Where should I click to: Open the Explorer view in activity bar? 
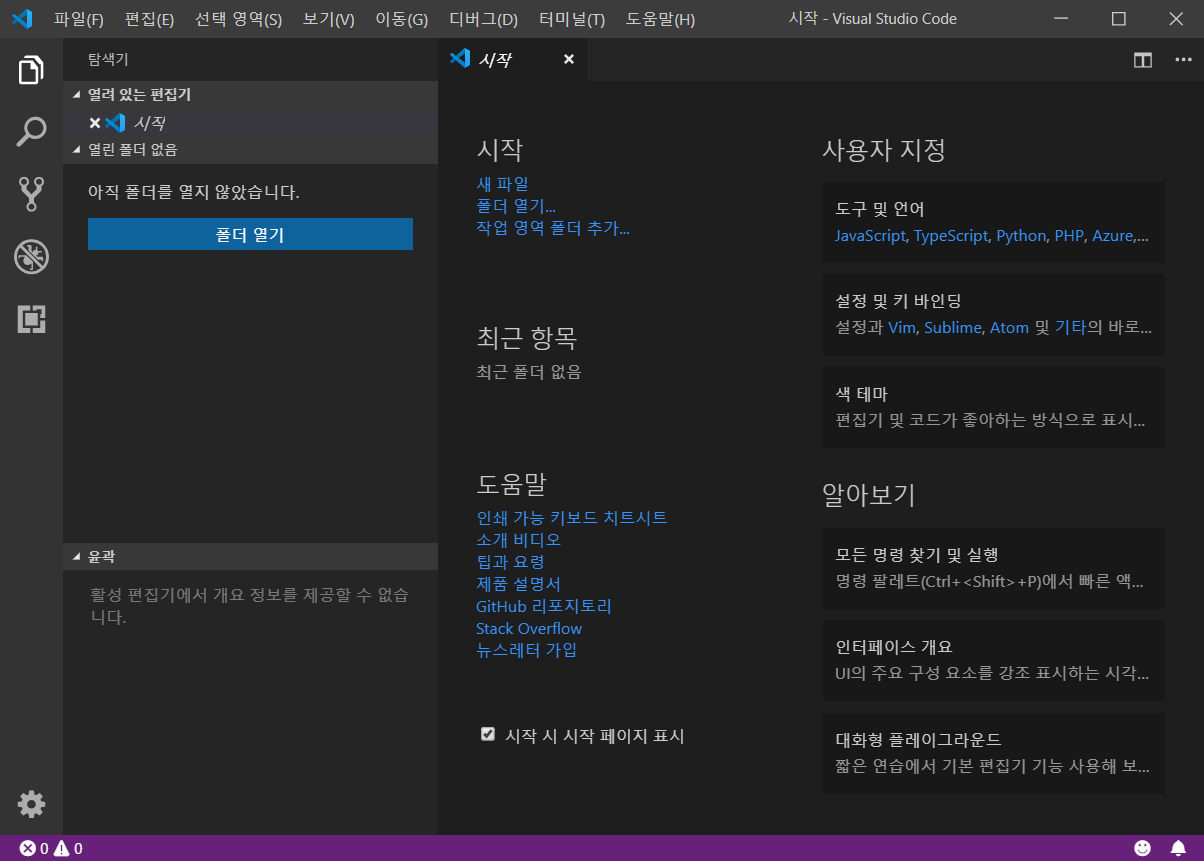pyautogui.click(x=31, y=70)
